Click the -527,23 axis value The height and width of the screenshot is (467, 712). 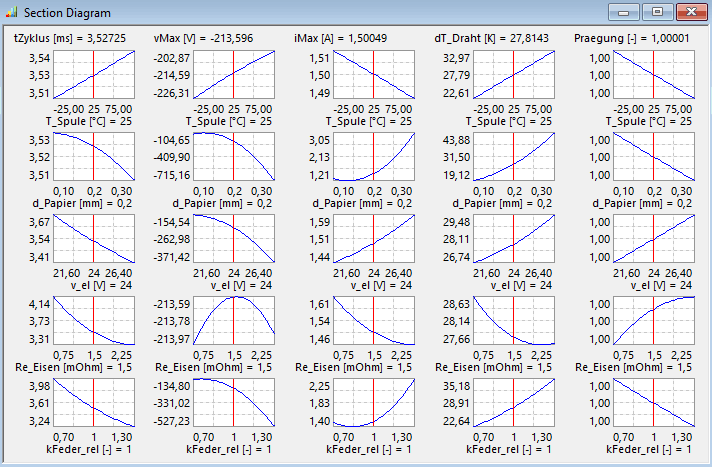[x=172, y=421]
